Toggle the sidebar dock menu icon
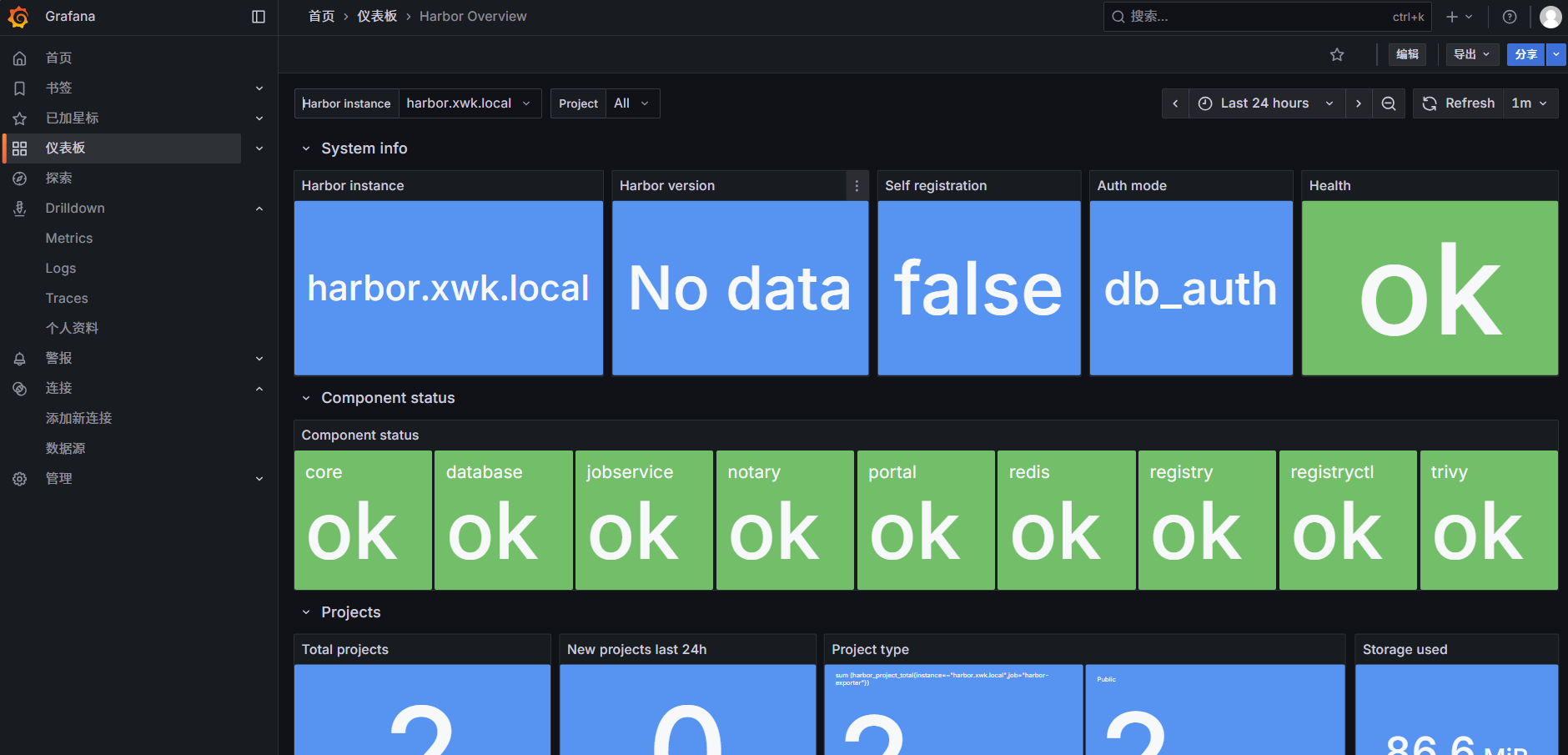The height and width of the screenshot is (755, 1568). point(259,17)
